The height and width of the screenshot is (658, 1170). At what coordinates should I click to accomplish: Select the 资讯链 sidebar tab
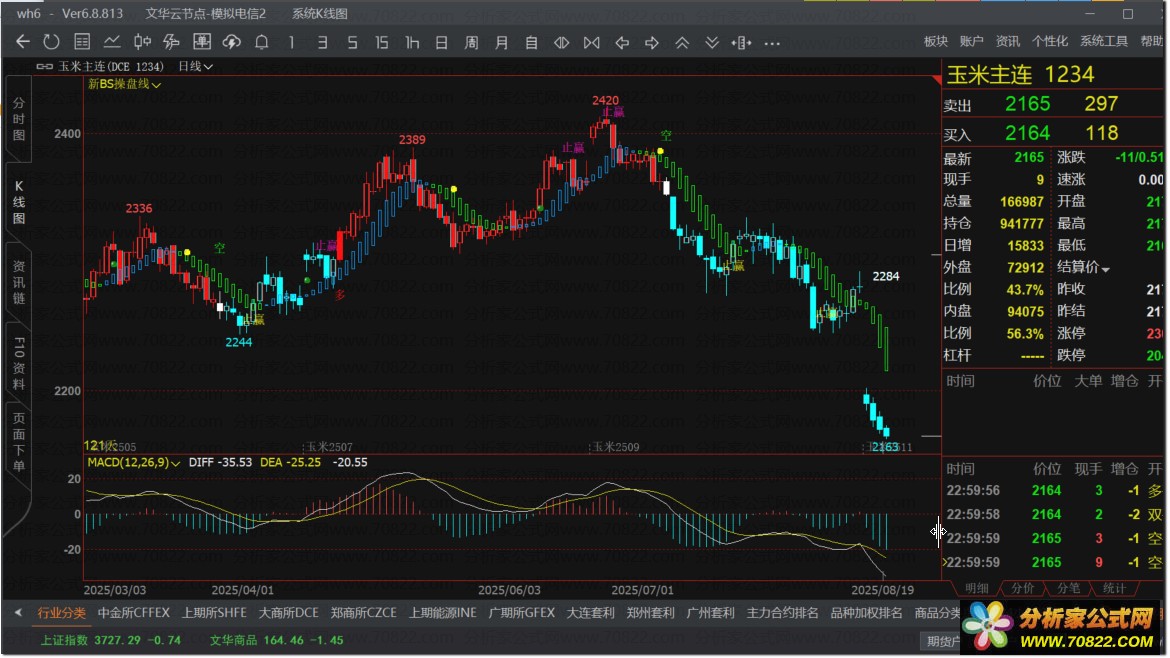[x=19, y=282]
